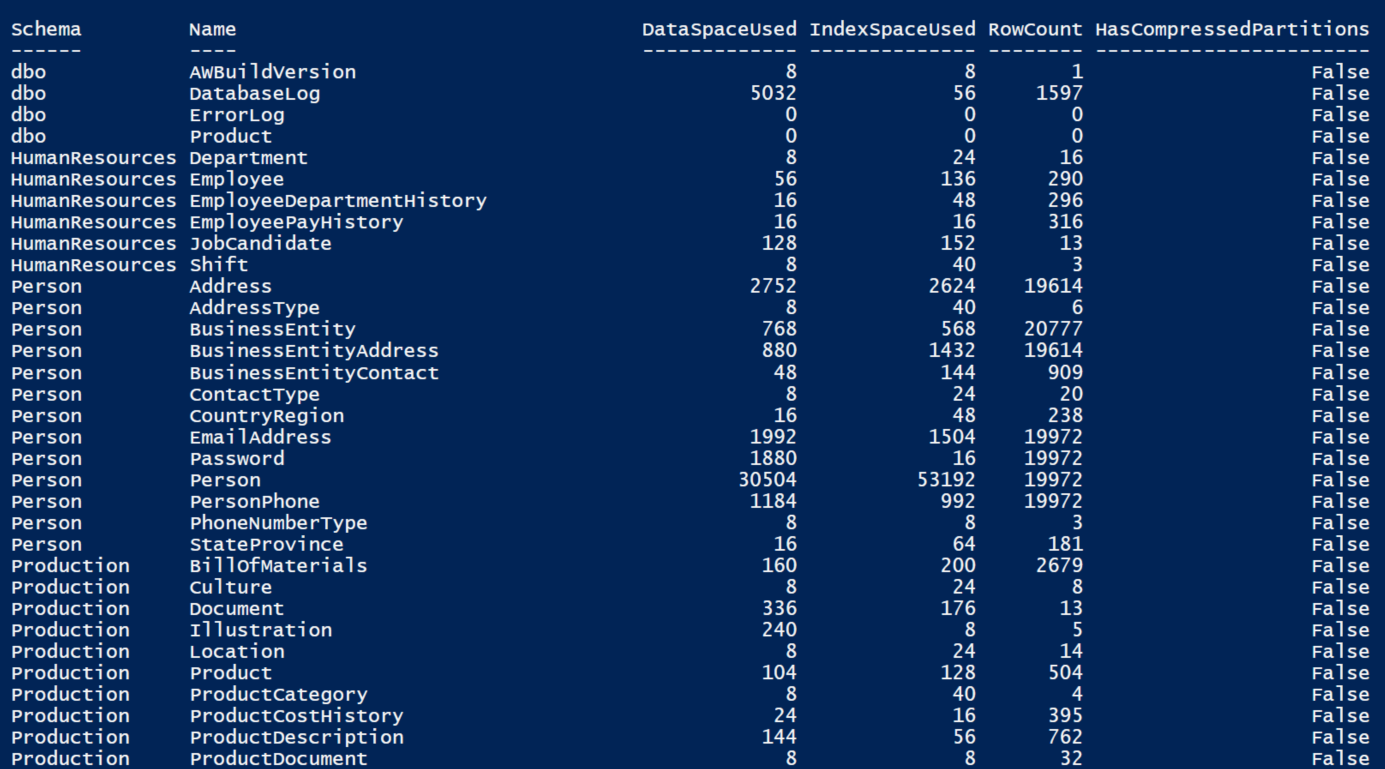Click the index space value 53192

point(945,480)
